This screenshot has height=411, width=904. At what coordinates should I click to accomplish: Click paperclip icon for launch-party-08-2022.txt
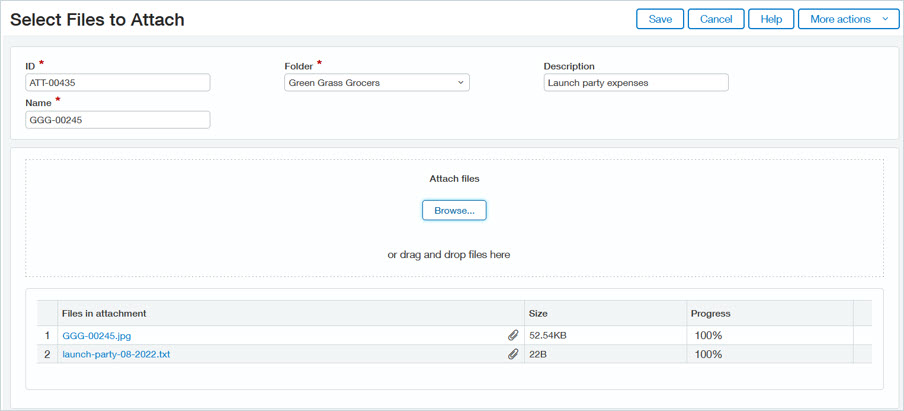click(x=513, y=354)
